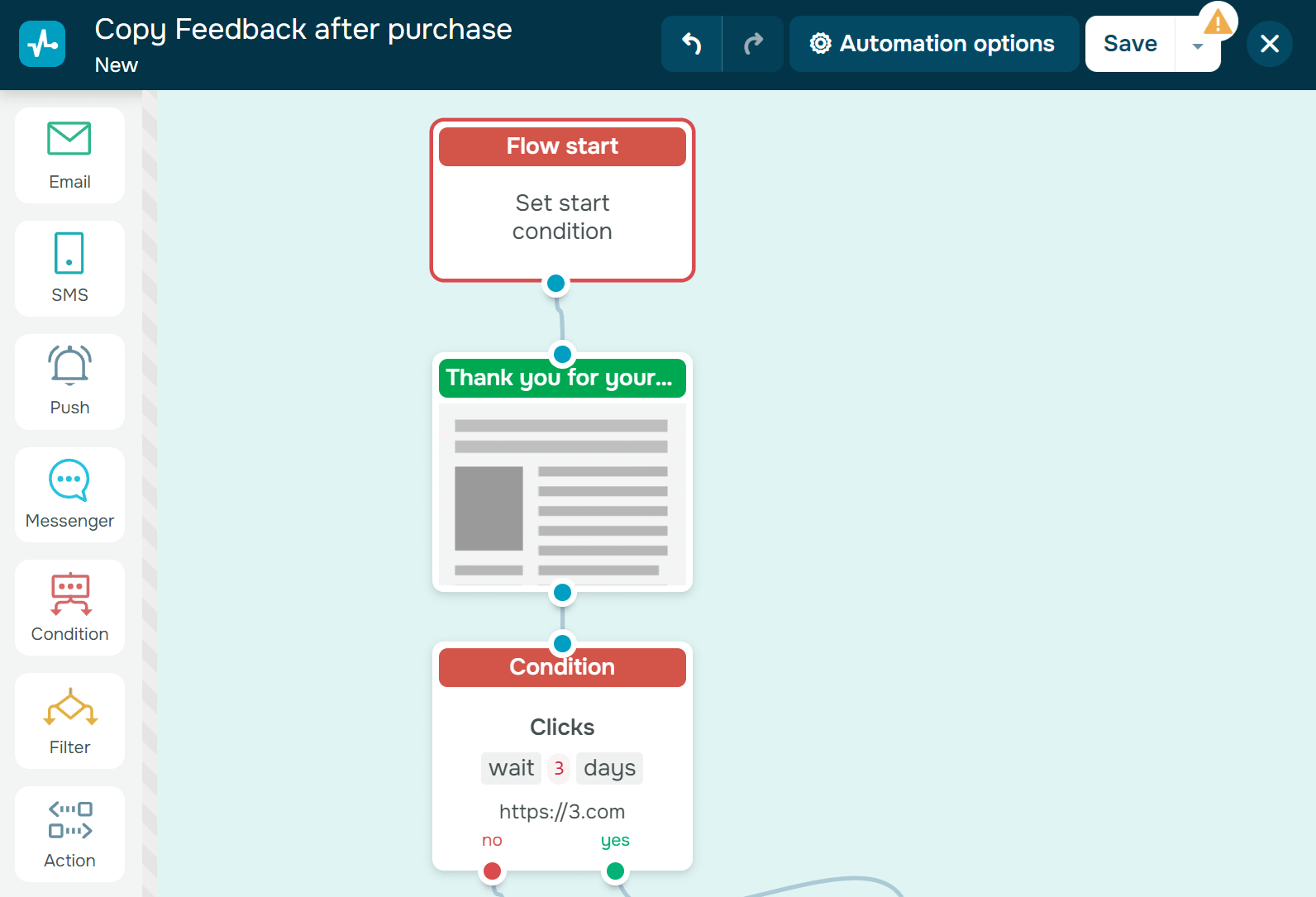Close the automation editor

tap(1270, 44)
